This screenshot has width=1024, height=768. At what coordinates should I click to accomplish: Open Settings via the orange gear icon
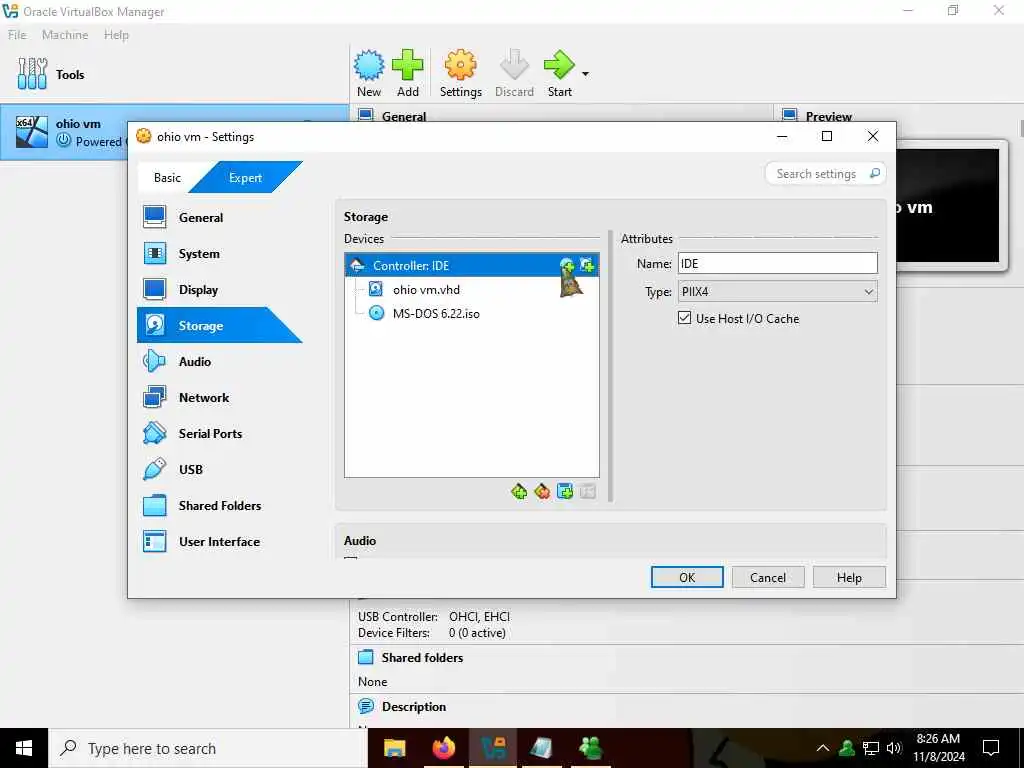[x=460, y=65]
